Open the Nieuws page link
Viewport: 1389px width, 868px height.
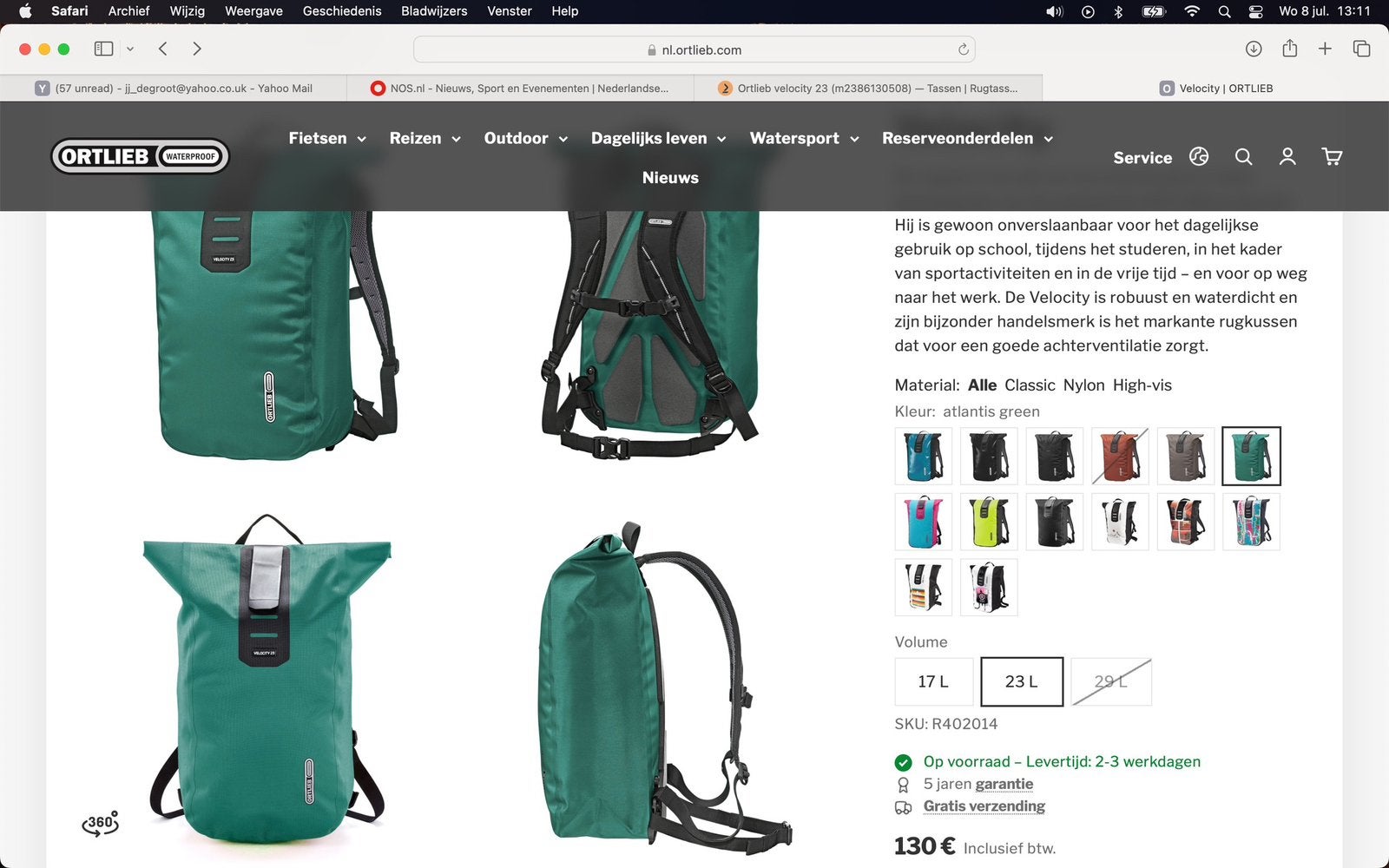click(670, 177)
